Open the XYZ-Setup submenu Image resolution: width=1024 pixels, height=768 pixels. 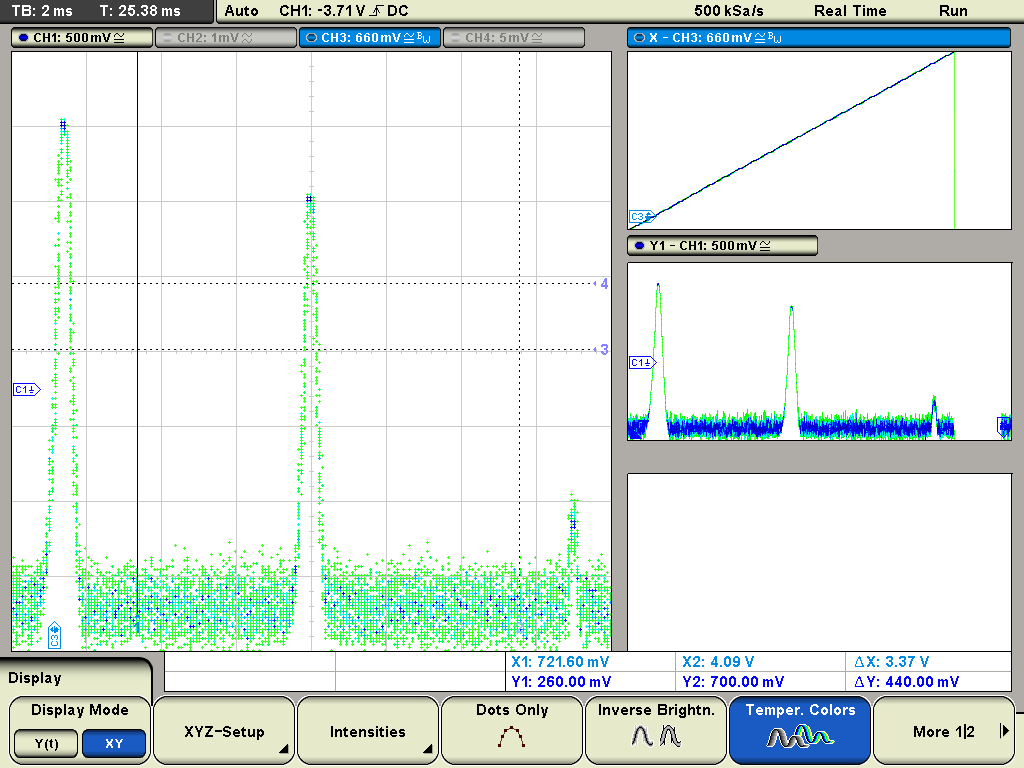pyautogui.click(x=224, y=732)
